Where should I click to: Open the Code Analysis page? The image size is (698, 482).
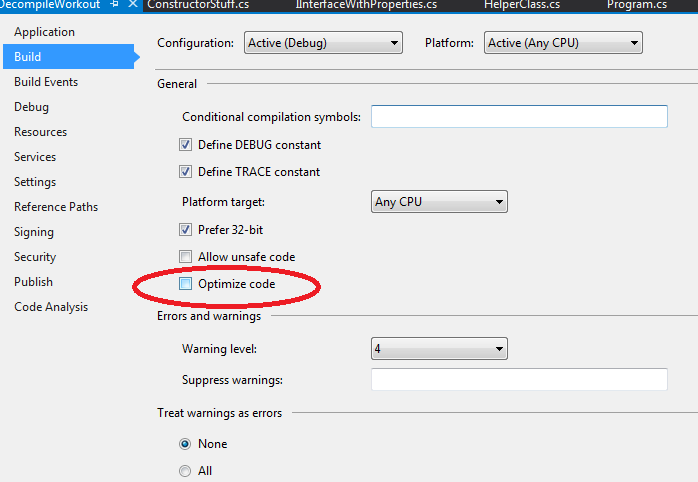(51, 307)
